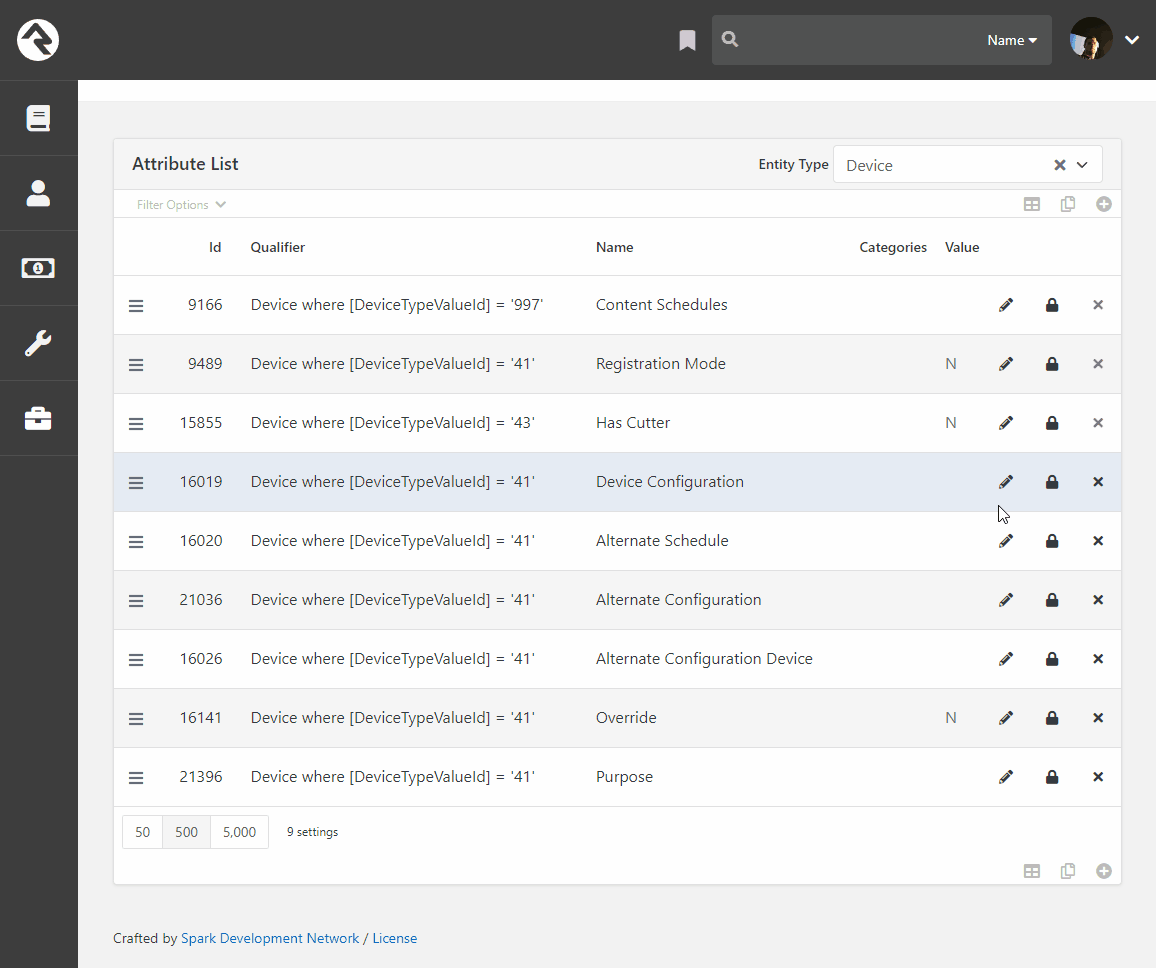Click bottom merge template copy icon
The width and height of the screenshot is (1156, 968).
(x=1068, y=871)
